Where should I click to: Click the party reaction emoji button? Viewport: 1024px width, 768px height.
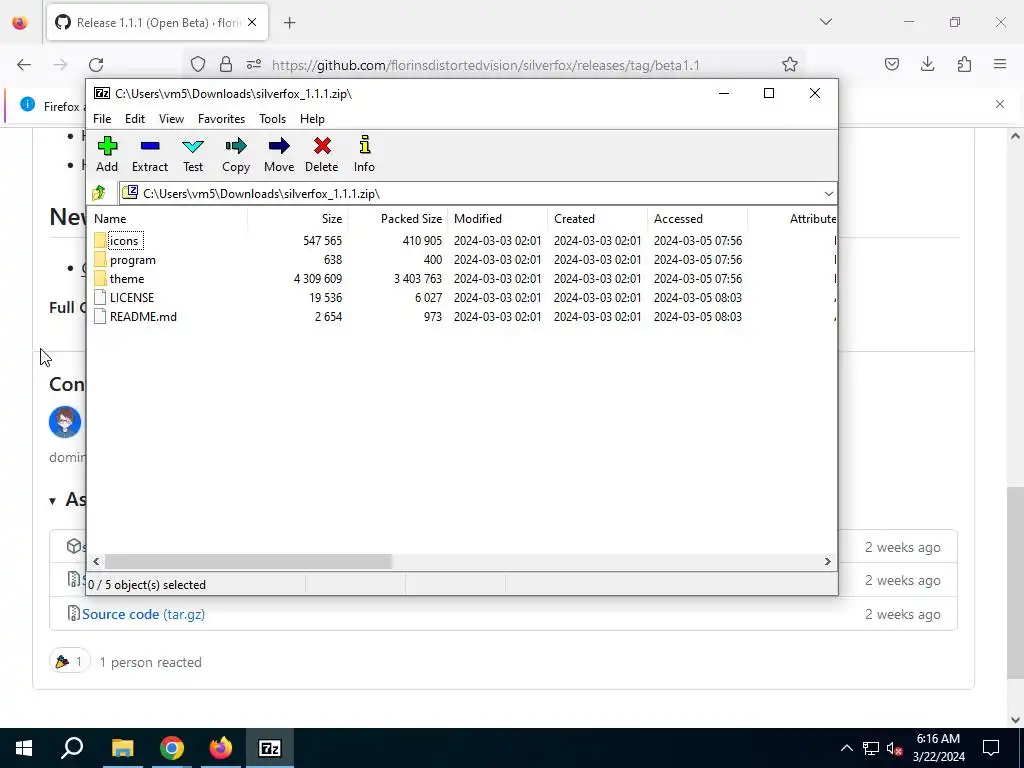70,662
